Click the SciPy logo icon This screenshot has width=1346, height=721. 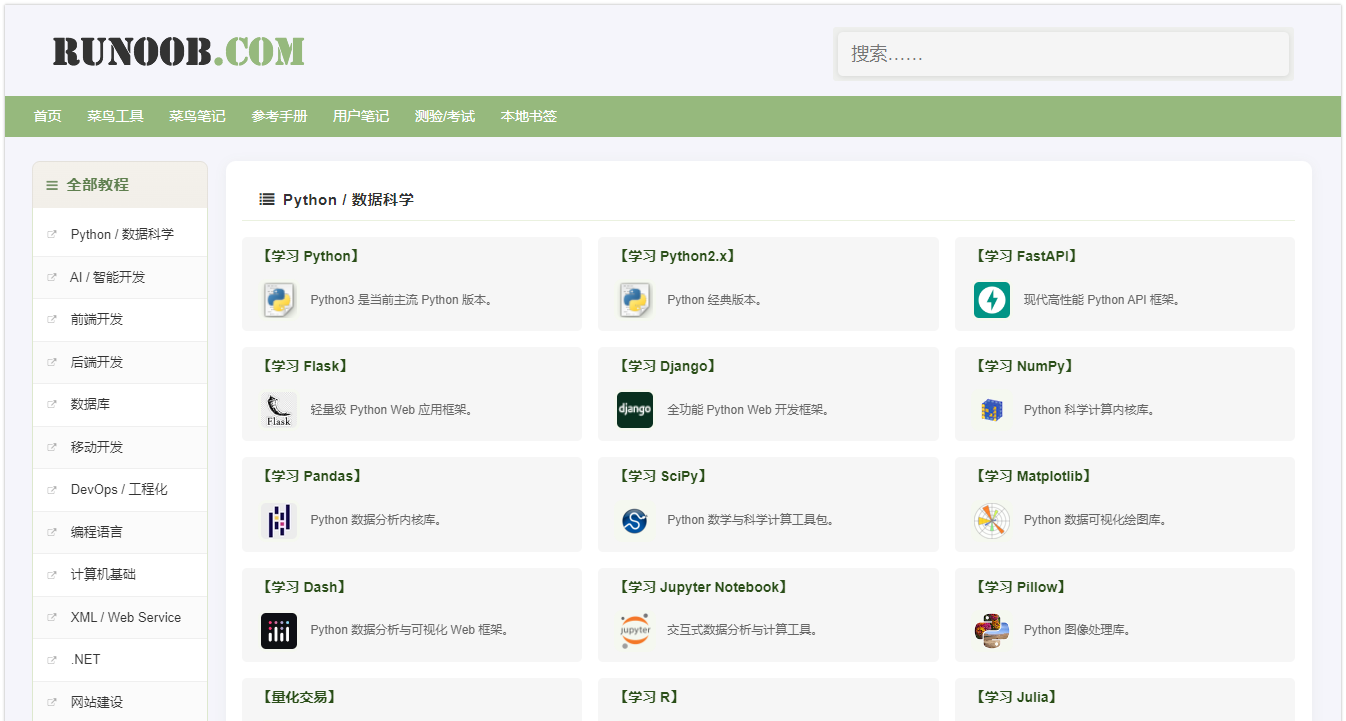(x=635, y=520)
